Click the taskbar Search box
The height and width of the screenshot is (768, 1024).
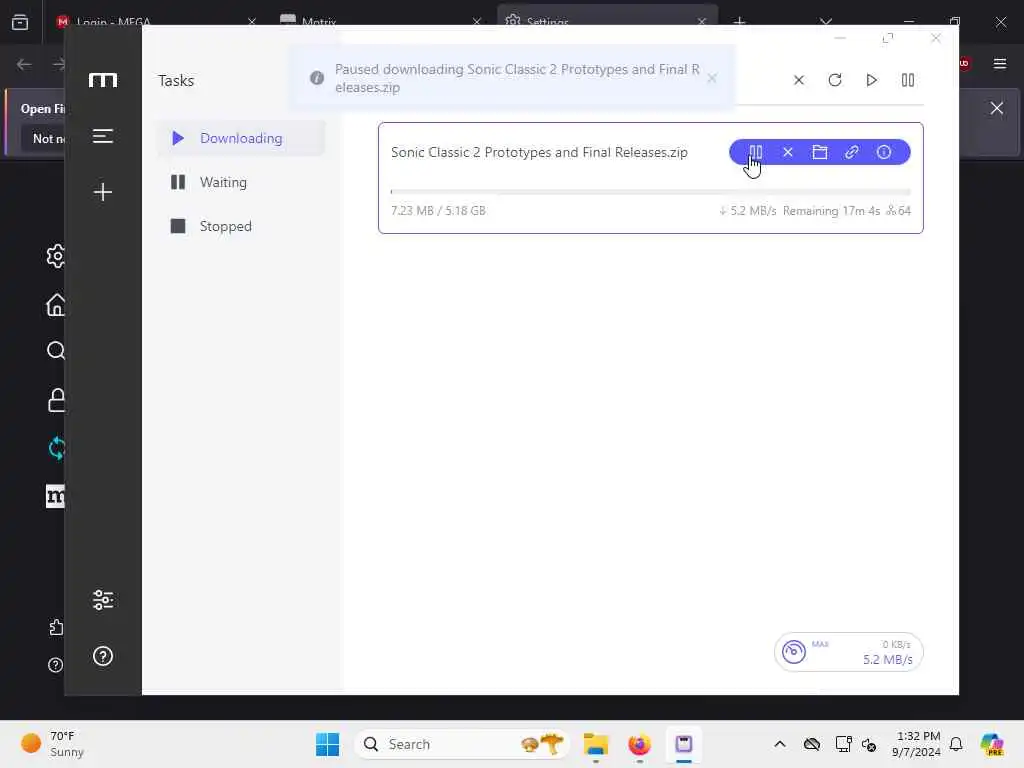462,744
